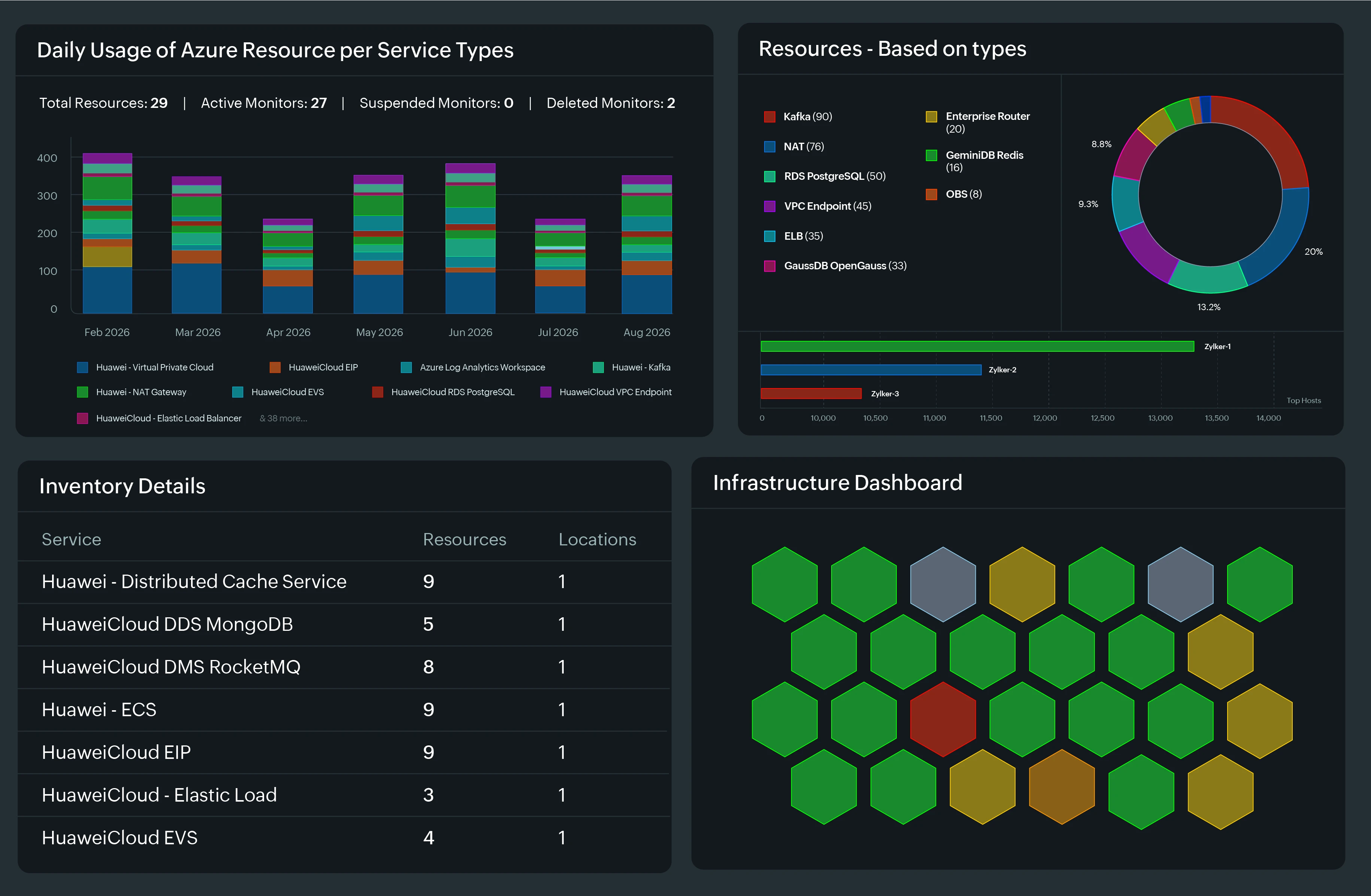Click the Jun 2026 stacked bar
This screenshot has height=896, width=1371.
(x=470, y=239)
